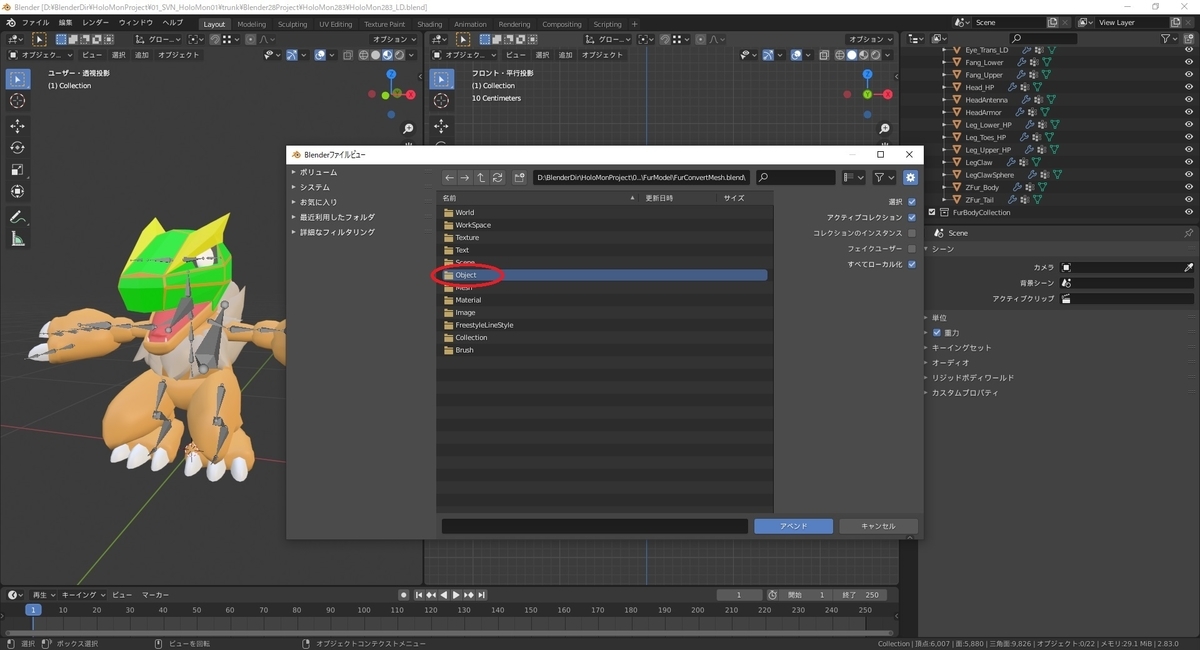Image resolution: width=1200 pixels, height=650 pixels.
Task: Click アペンド button
Action: [793, 526]
